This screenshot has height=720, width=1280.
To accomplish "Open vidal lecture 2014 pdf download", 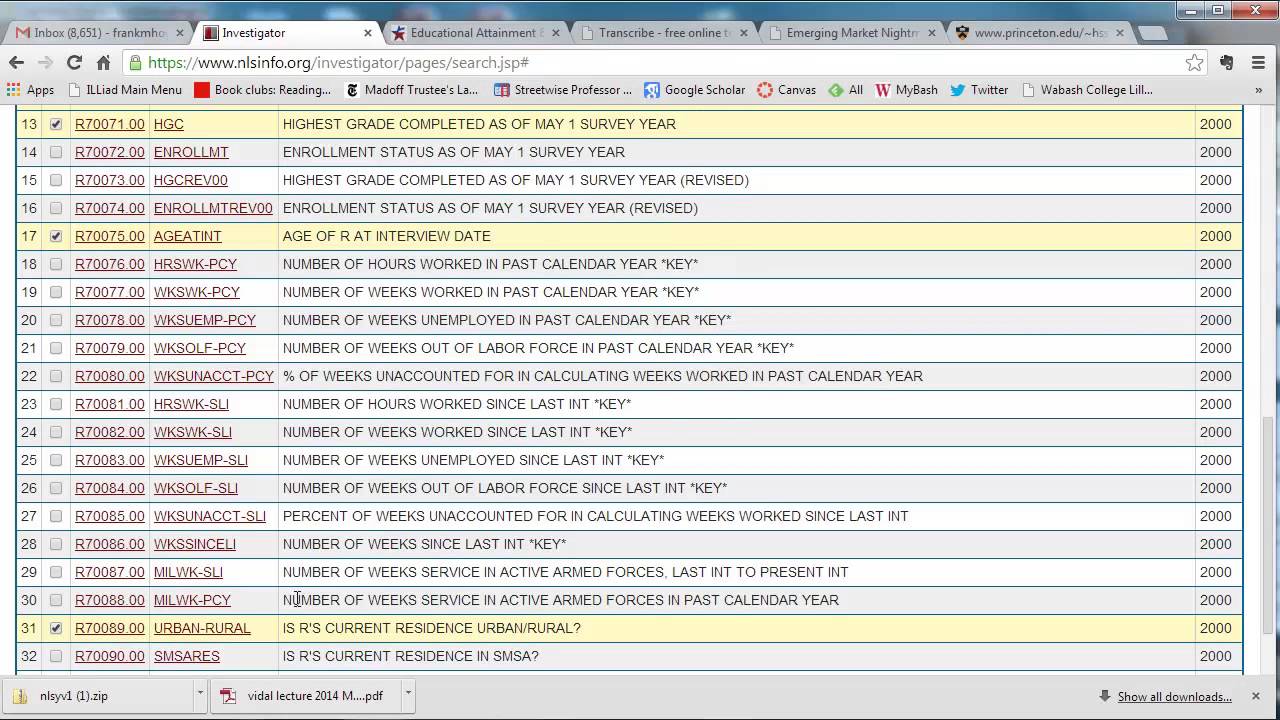I will click(305, 696).
